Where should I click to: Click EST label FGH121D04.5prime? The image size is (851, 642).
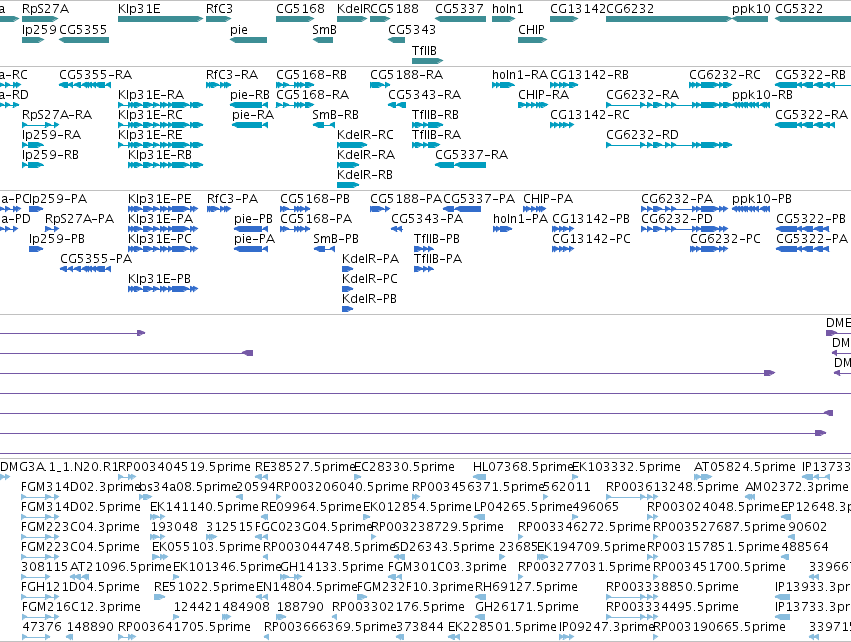click(80, 587)
